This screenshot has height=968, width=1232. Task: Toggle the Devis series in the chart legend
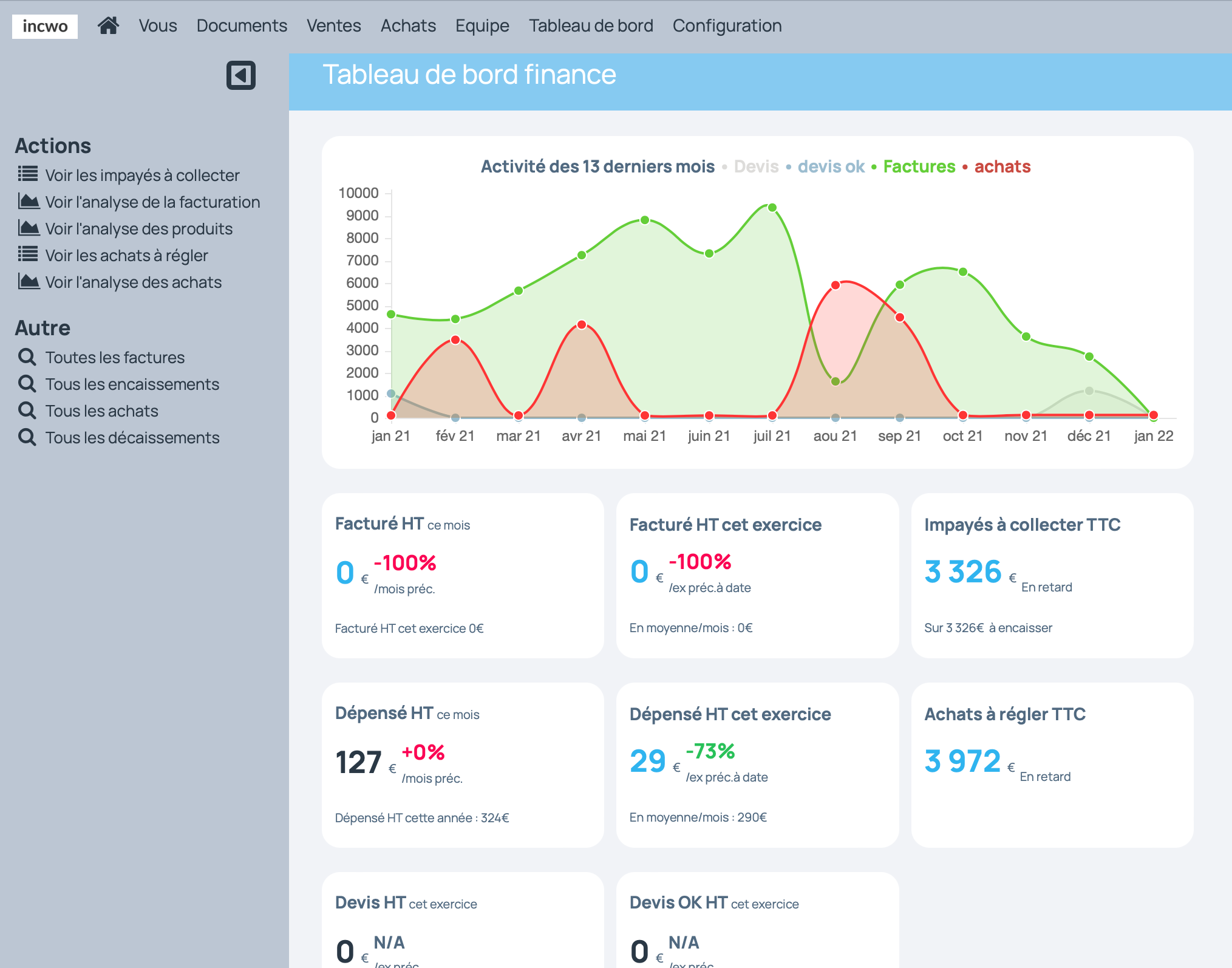point(756,166)
